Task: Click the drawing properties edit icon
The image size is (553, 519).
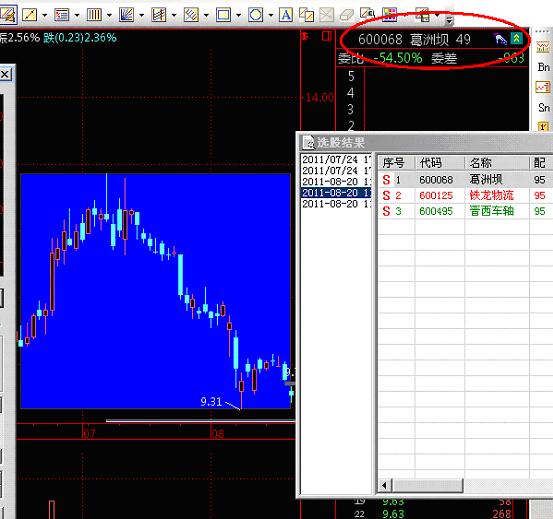Action: (367, 14)
